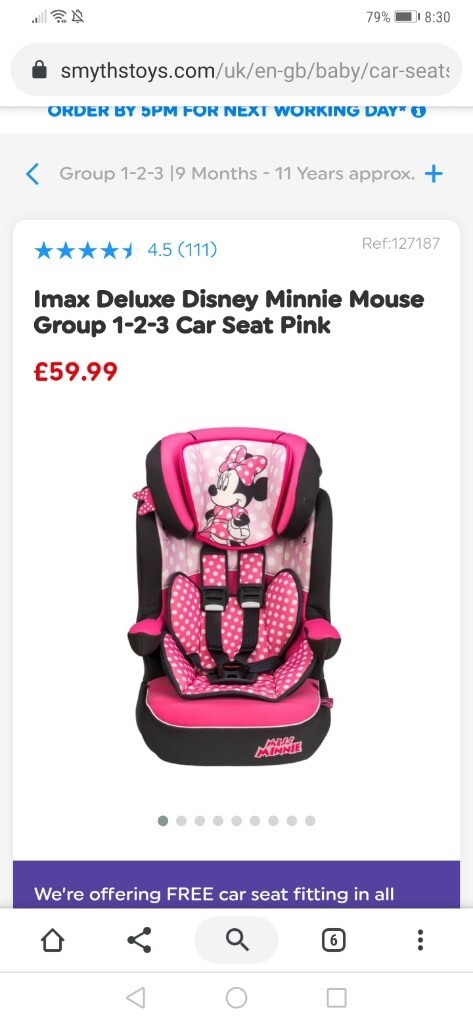The image size is (473, 1024).
Task: Expand the Group 1-2-3 category plus icon
Action: point(433,174)
